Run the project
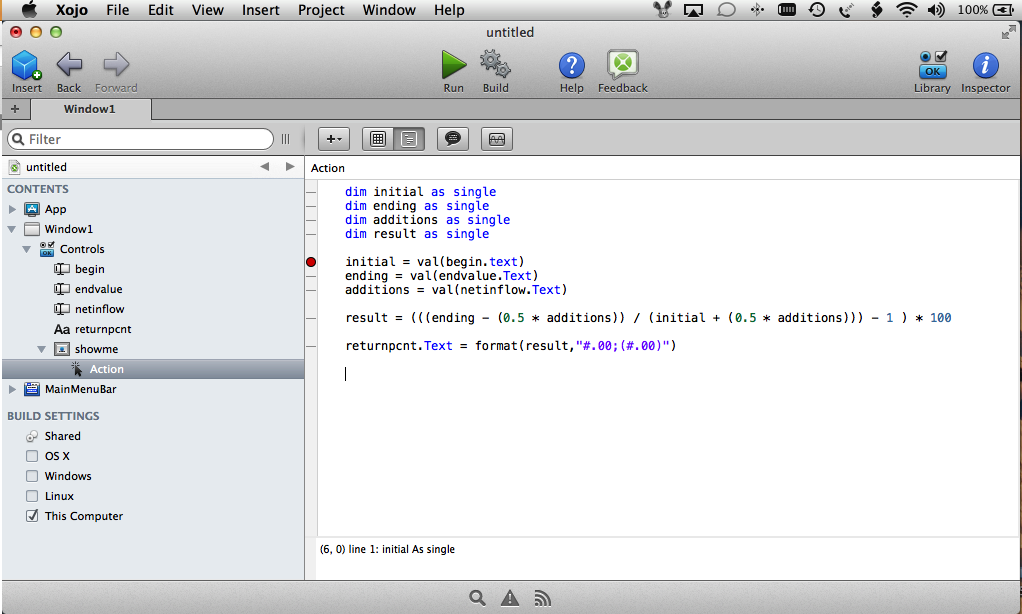Screen dimensions: 1022x614 (454, 65)
